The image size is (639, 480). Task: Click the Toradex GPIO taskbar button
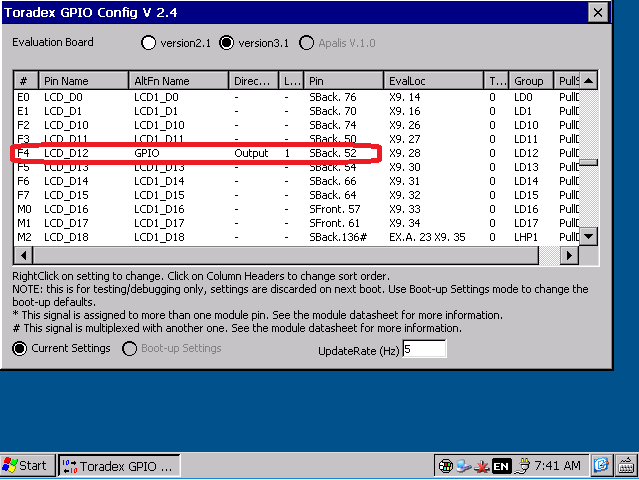[119, 465]
